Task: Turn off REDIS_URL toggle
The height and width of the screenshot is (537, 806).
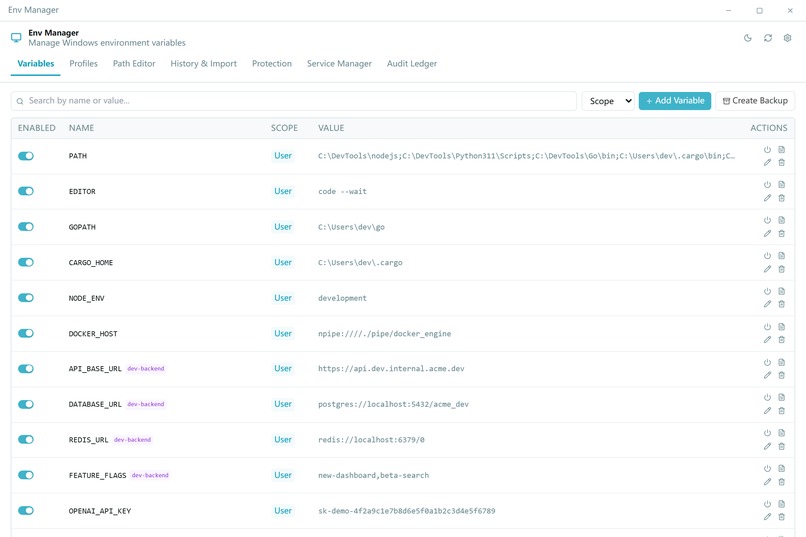Action: click(26, 439)
